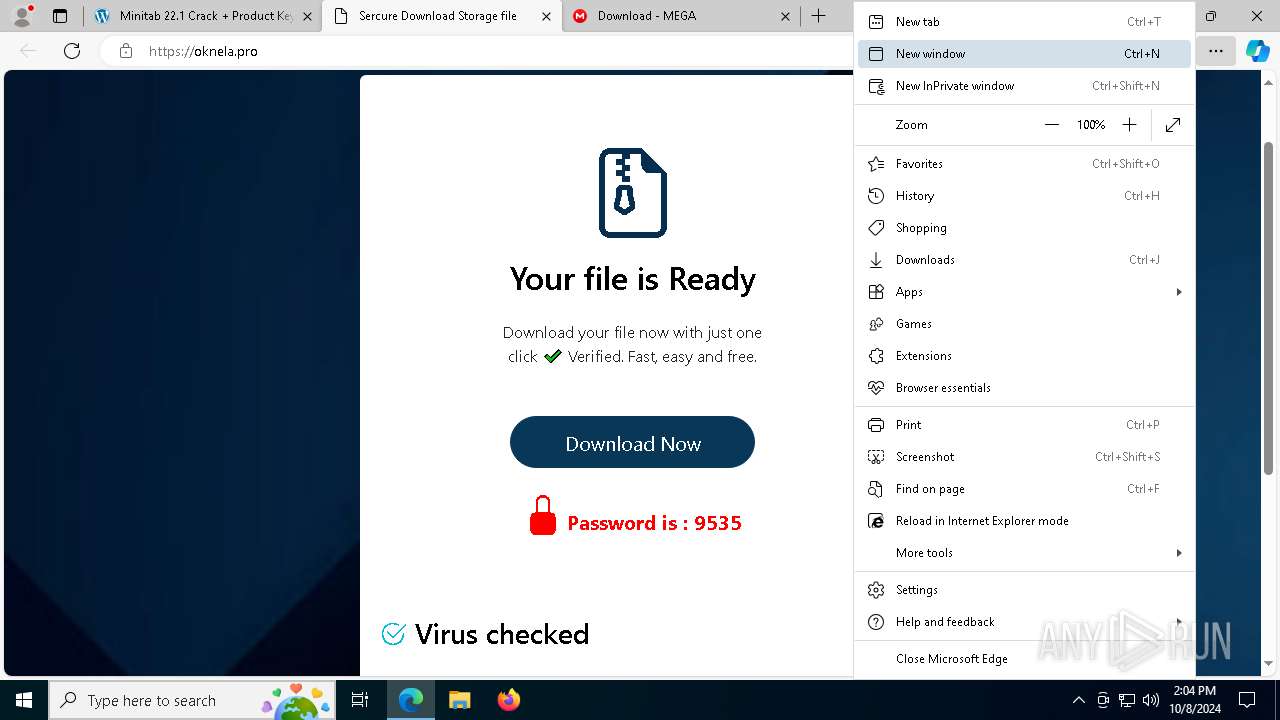Choose New window from the menu
The image size is (1280, 720).
coord(1024,54)
